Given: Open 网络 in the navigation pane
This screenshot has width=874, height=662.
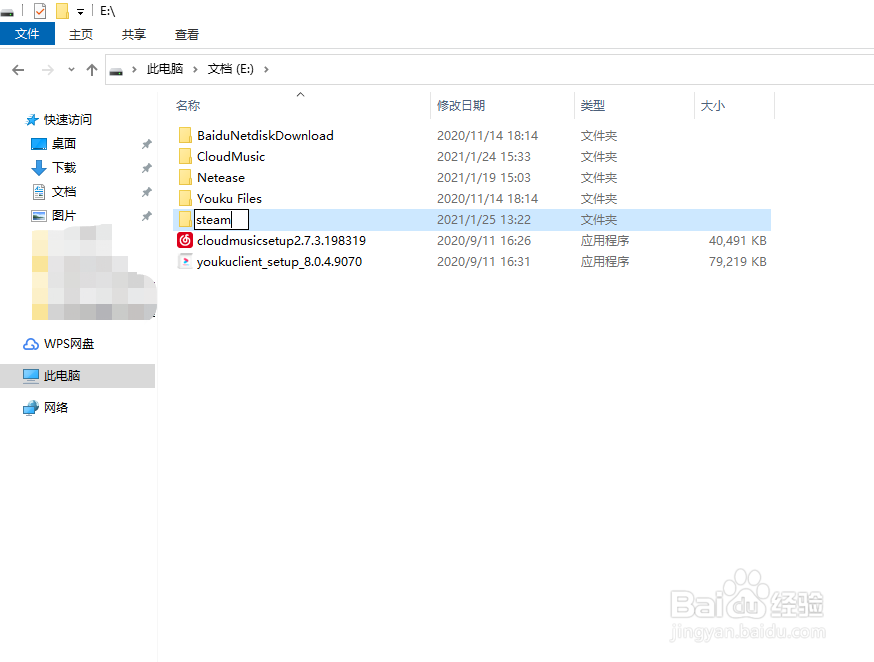Looking at the screenshot, I should pos(56,408).
